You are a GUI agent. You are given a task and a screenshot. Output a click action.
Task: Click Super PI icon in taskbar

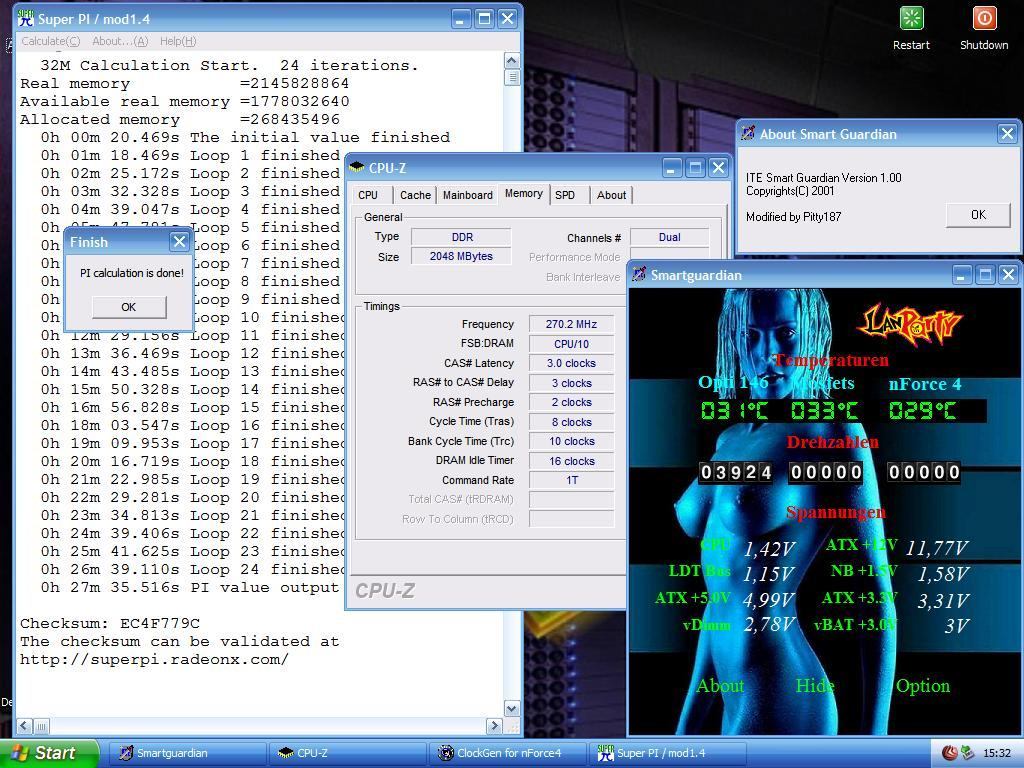[x=605, y=753]
